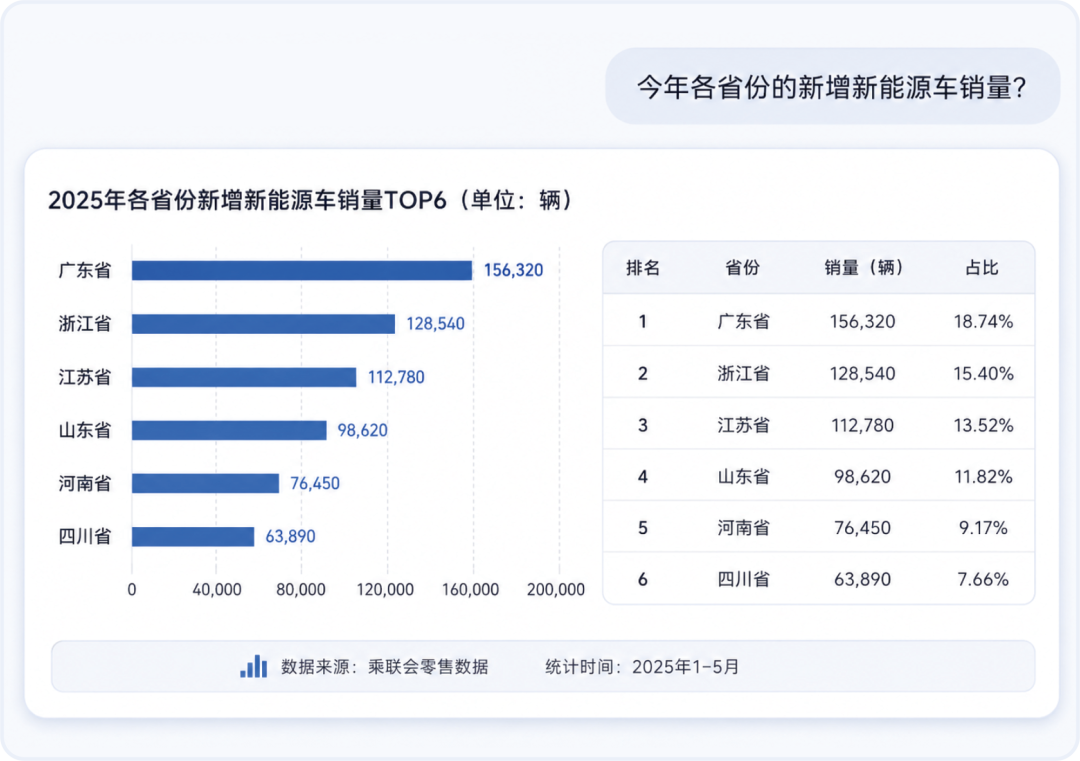Click the 广东省 cell in the table

743,321
